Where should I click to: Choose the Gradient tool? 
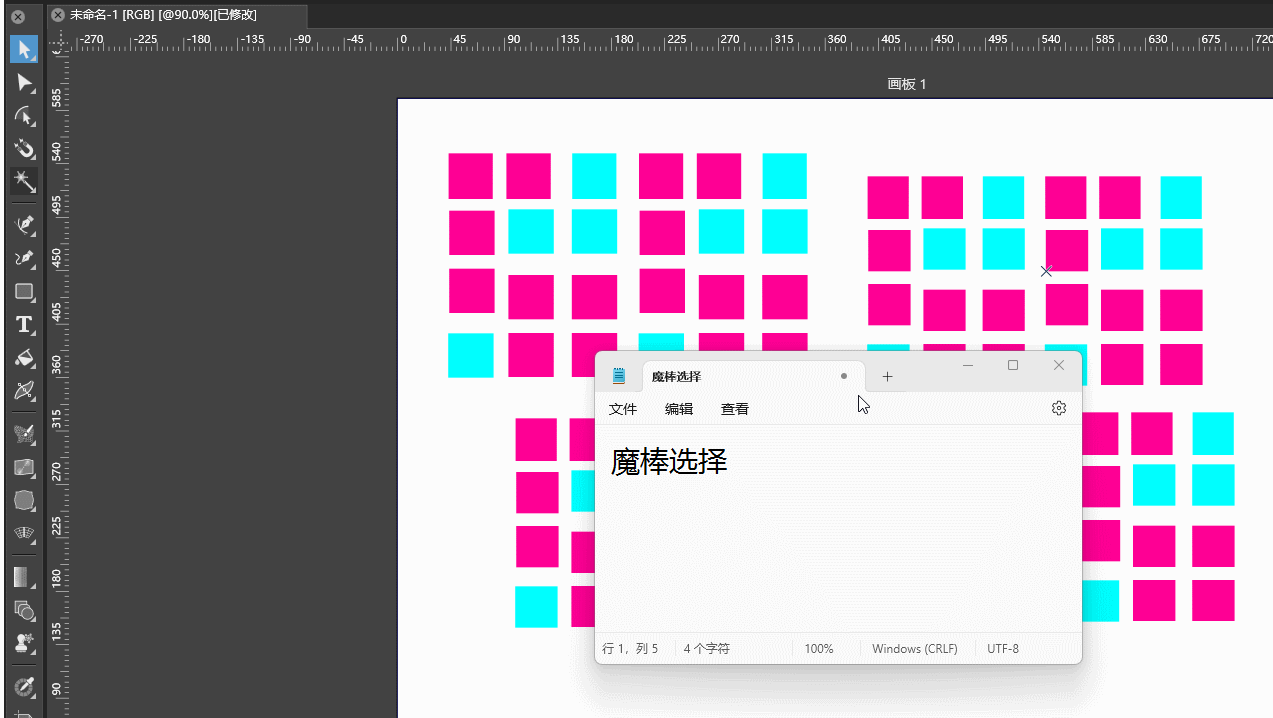pyautogui.click(x=24, y=577)
